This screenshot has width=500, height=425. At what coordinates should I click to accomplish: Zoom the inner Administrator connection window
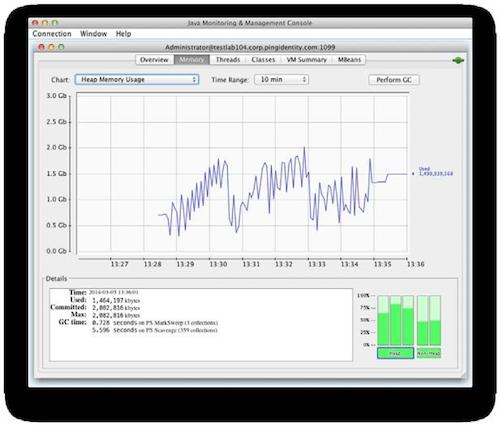tap(61, 47)
